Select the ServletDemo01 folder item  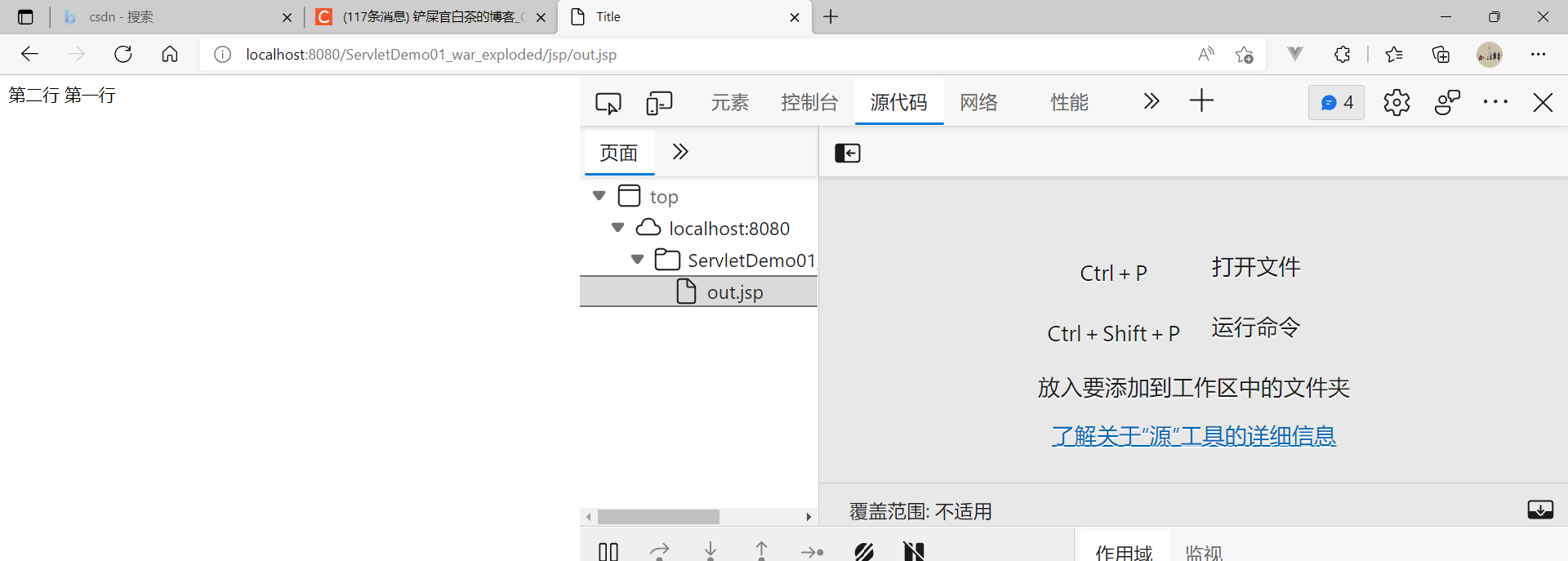coord(751,260)
